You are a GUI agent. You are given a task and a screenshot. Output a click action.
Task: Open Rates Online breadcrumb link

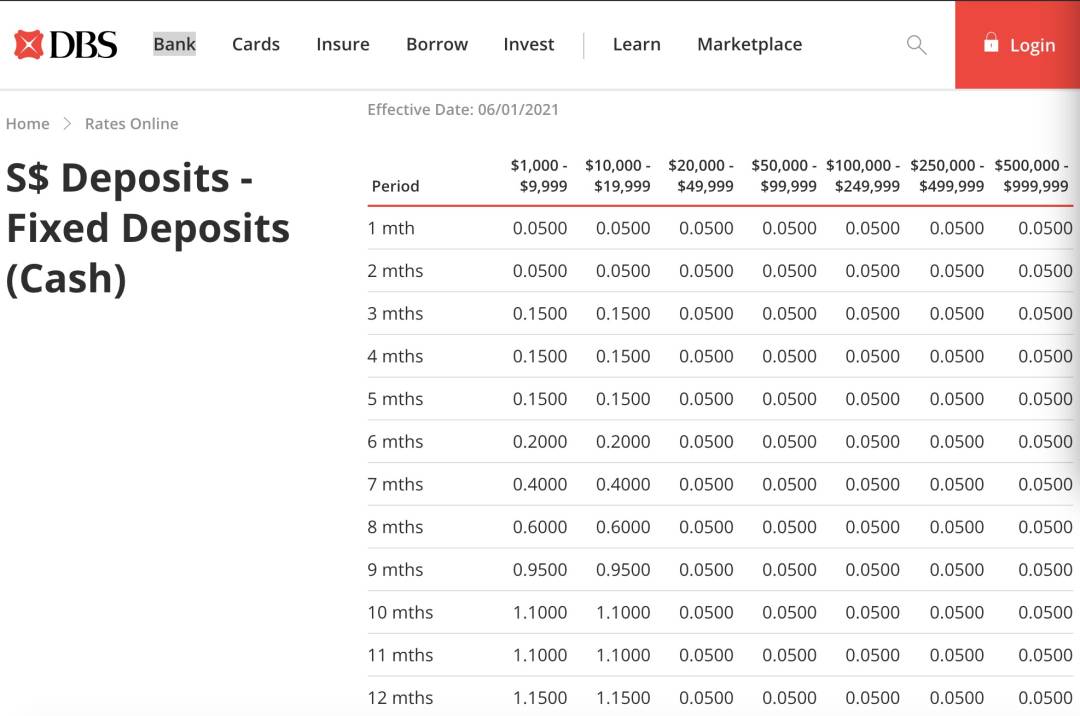click(x=131, y=124)
